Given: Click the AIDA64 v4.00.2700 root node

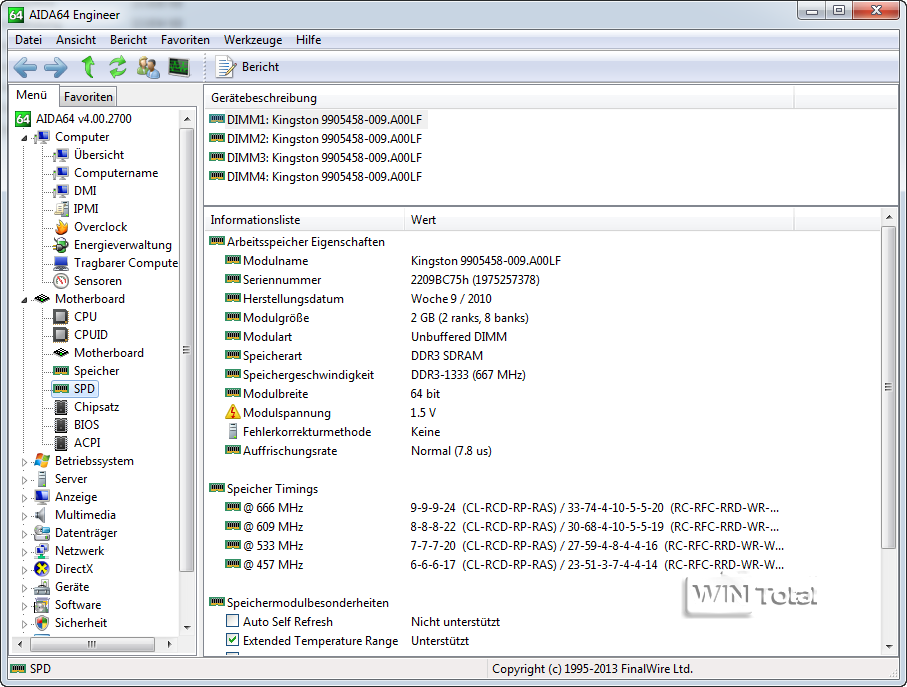Looking at the screenshot, I should [x=83, y=119].
